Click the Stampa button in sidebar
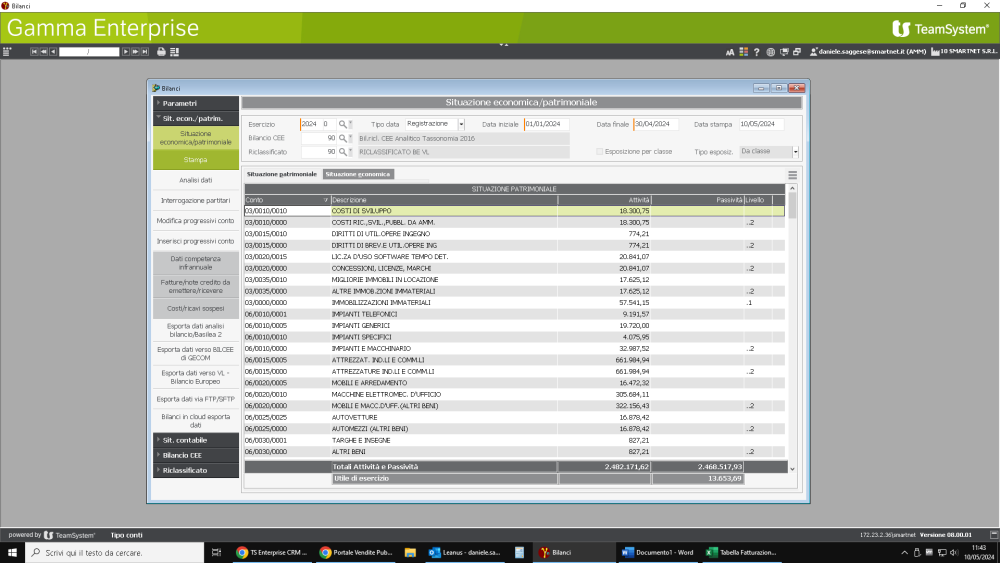Image resolution: width=1000 pixels, height=563 pixels. pos(196,160)
